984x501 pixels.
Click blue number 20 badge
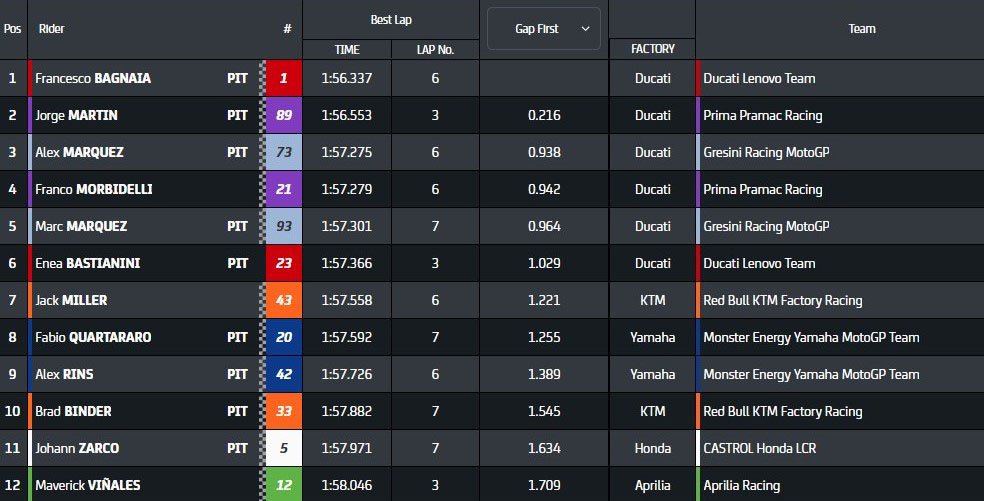coord(284,338)
